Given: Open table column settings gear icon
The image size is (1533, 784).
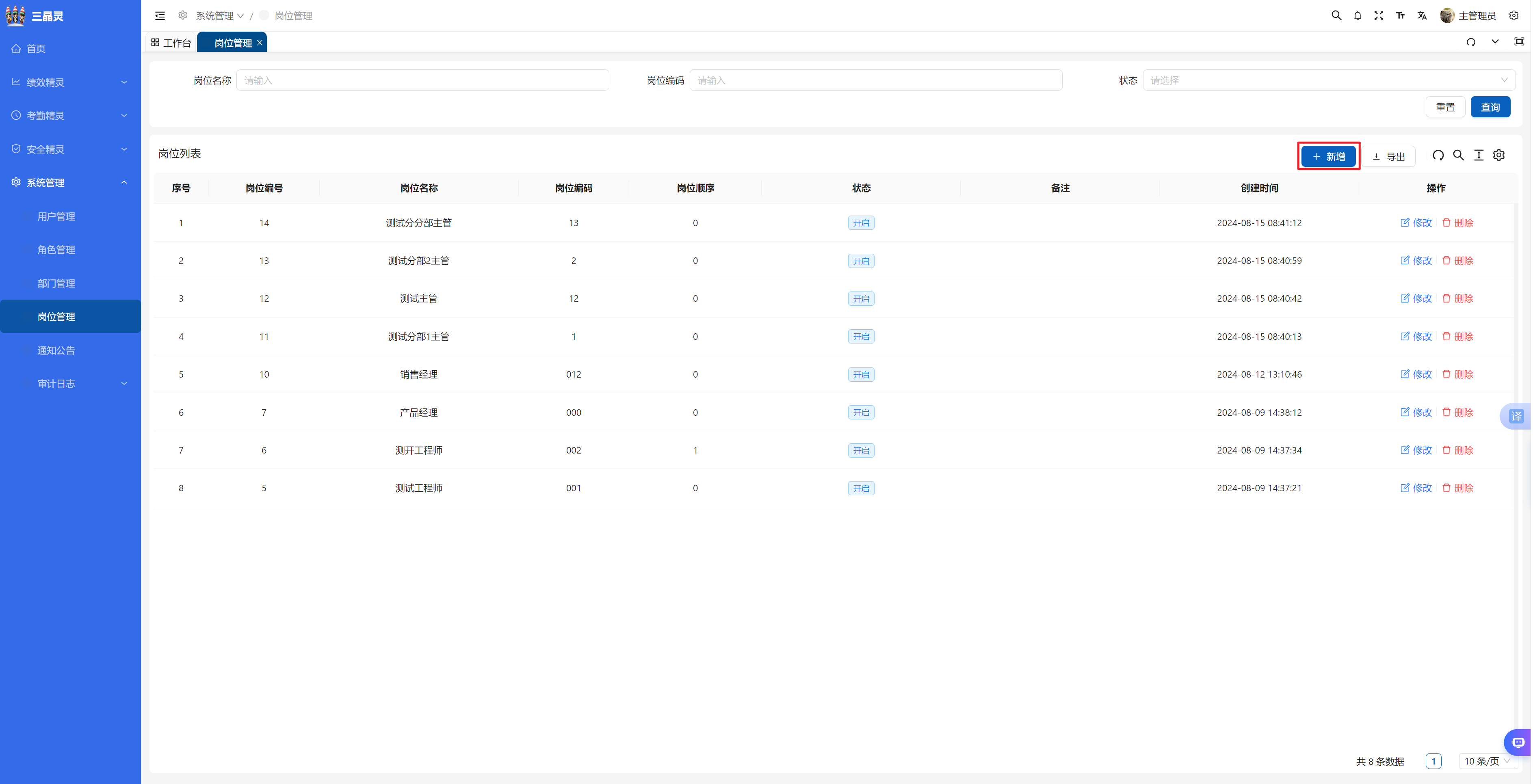Looking at the screenshot, I should click(x=1499, y=156).
